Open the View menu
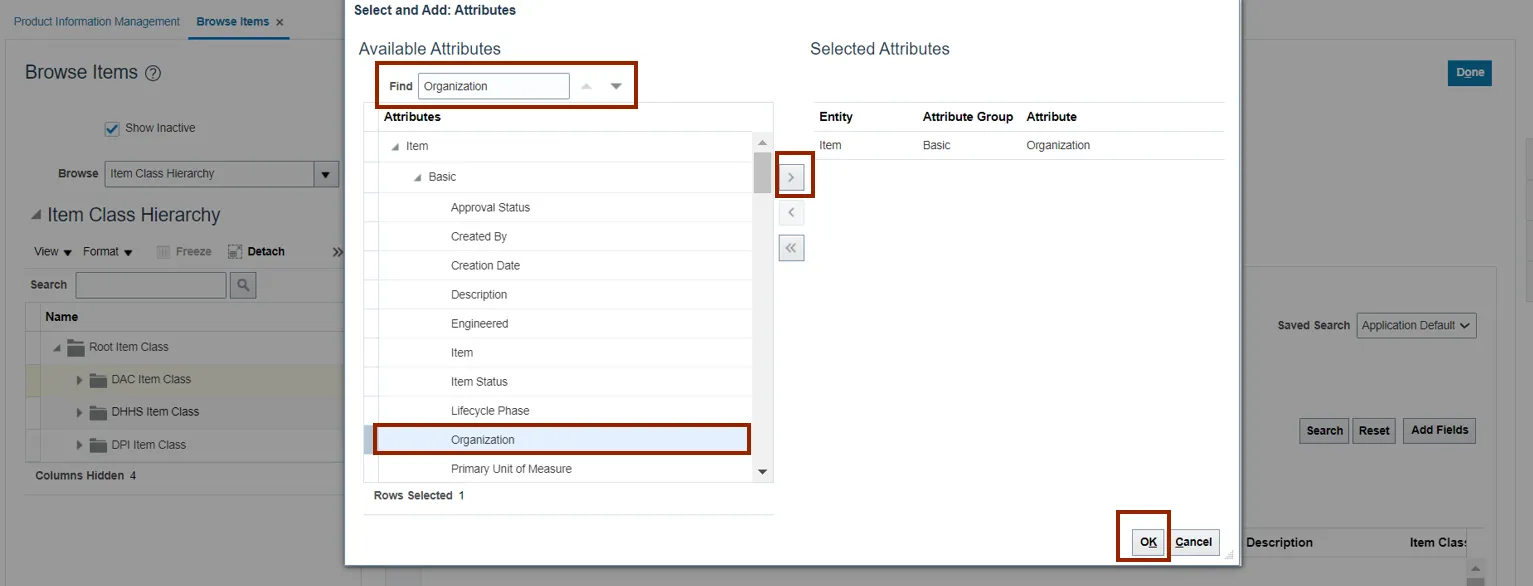The width and height of the screenshot is (1533, 586). [x=52, y=252]
